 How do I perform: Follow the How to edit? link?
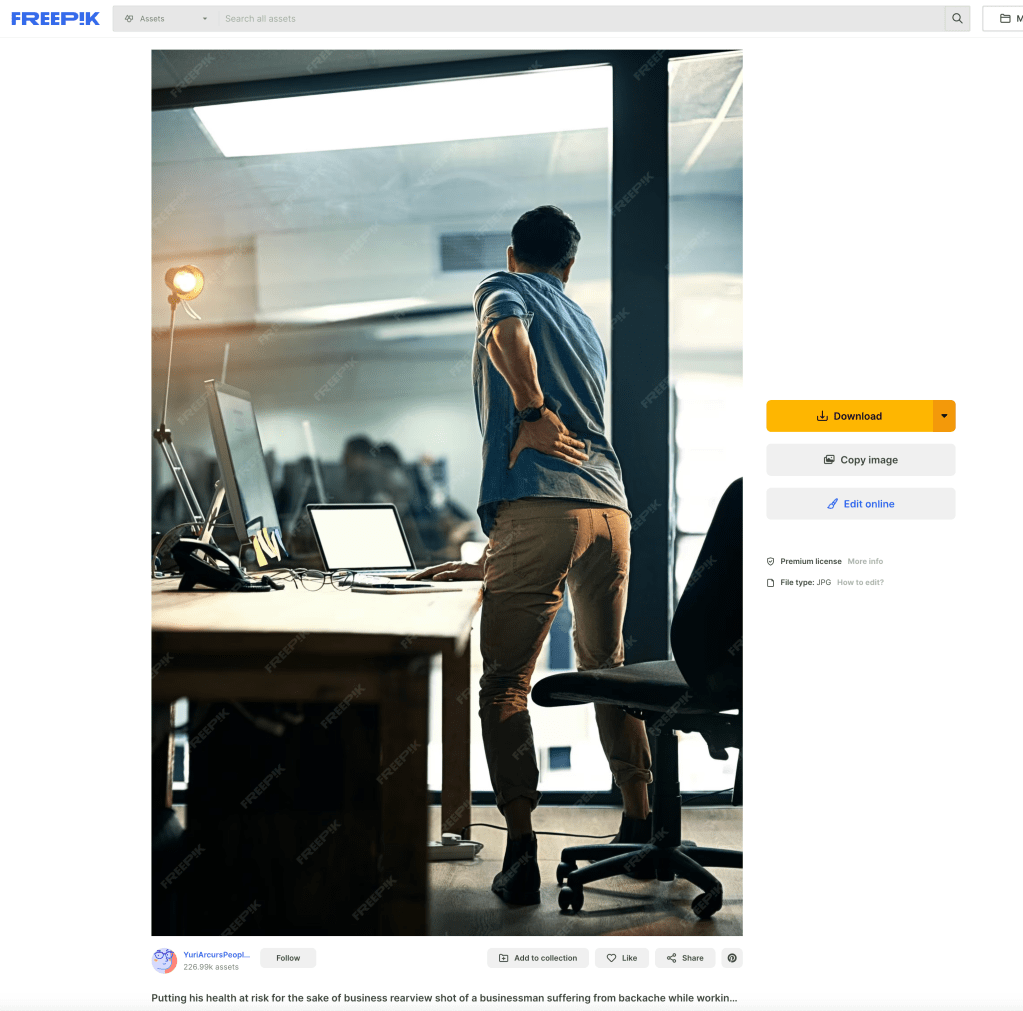(x=860, y=582)
